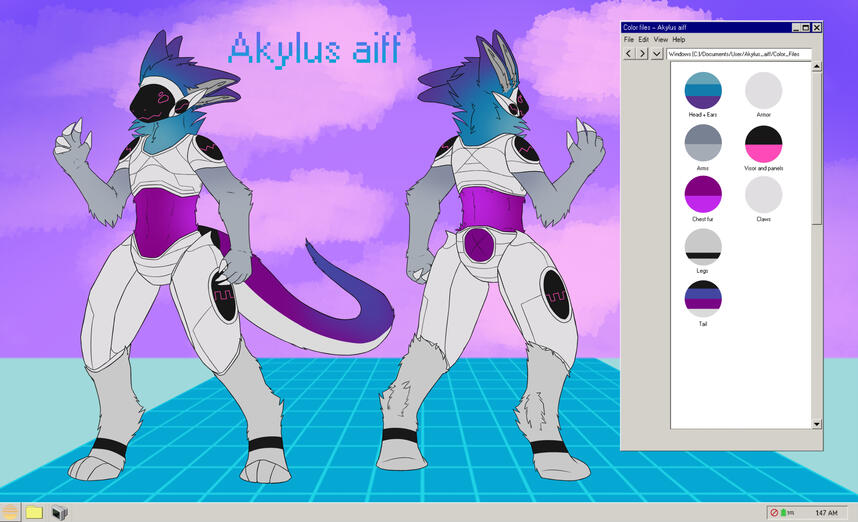858x522 pixels.
Task: Open the Visor and panels color file
Action: pyautogui.click(x=764, y=143)
